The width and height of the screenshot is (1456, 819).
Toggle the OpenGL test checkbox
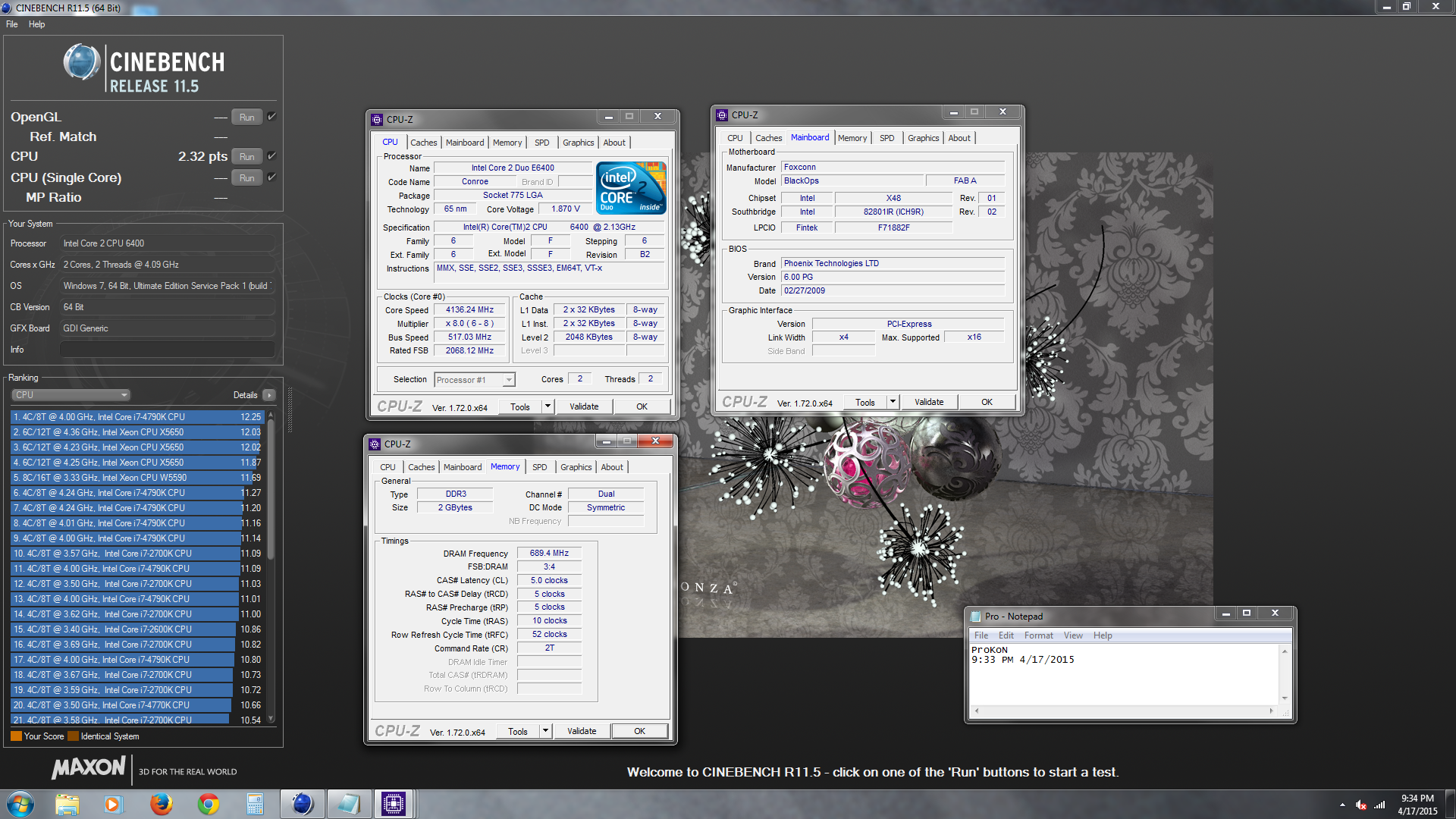(x=271, y=116)
